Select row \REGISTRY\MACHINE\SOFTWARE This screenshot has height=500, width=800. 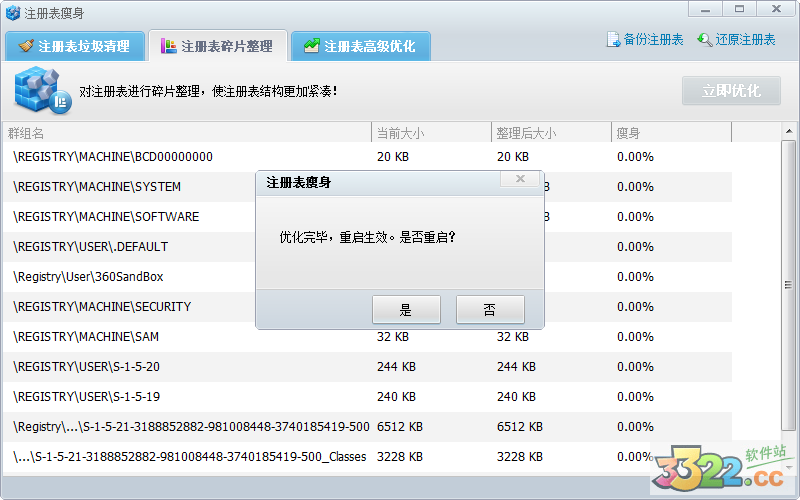click(367, 217)
